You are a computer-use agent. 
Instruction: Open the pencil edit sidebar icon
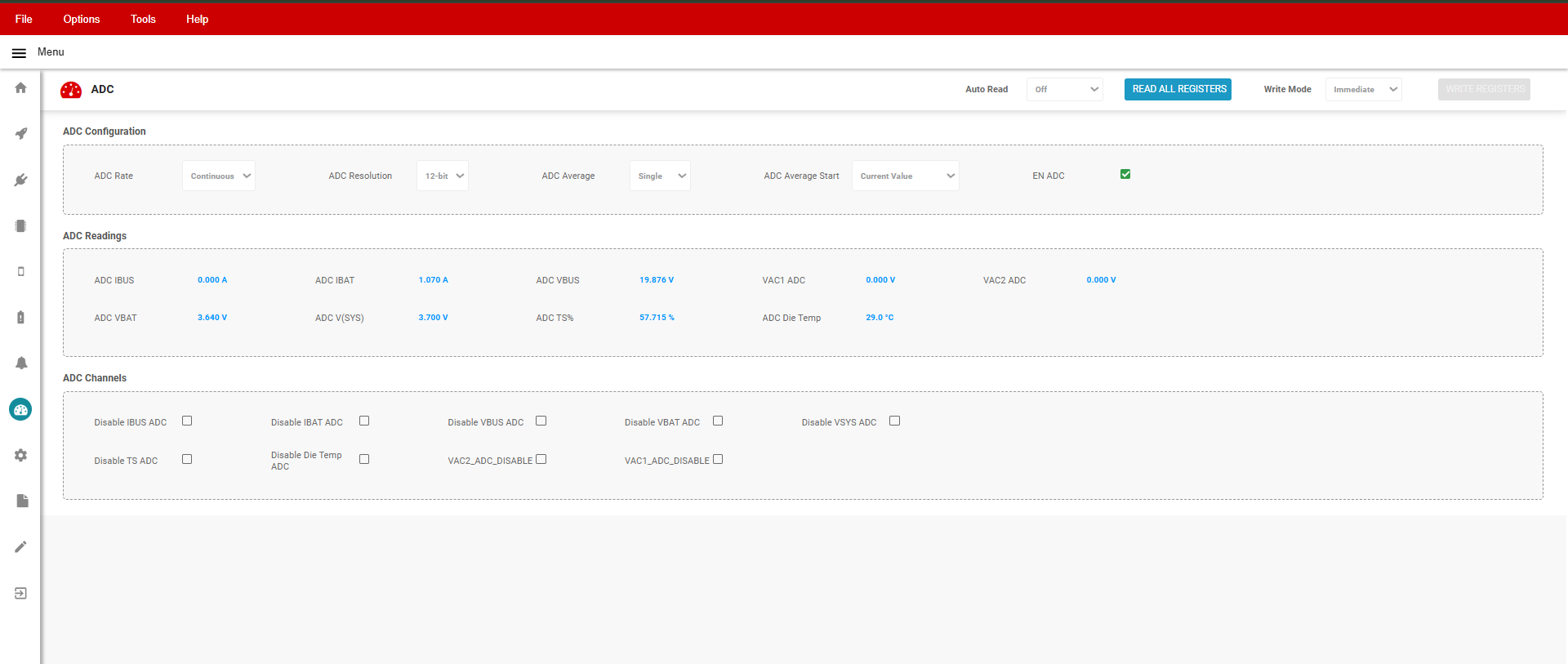[21, 546]
